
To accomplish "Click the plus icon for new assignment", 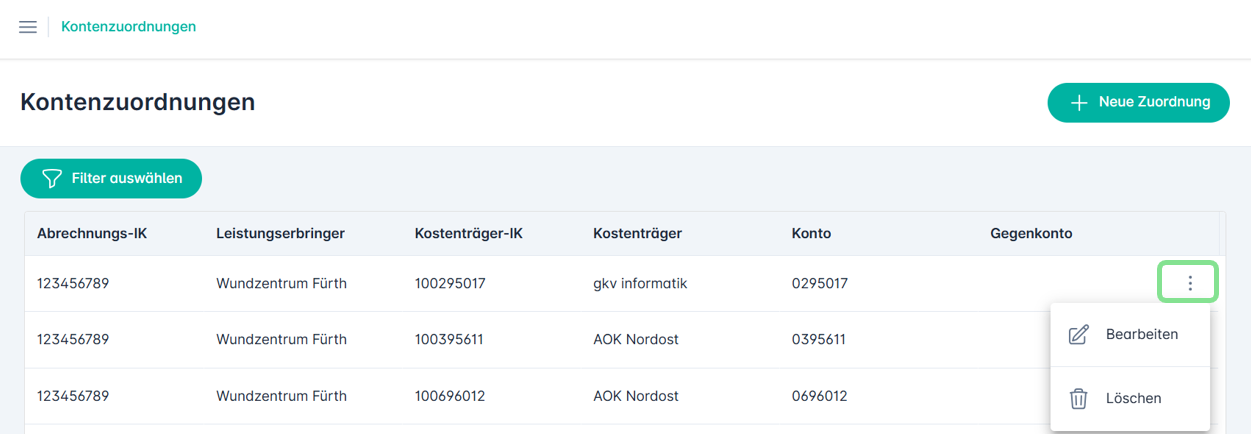I will click(x=1079, y=102).
